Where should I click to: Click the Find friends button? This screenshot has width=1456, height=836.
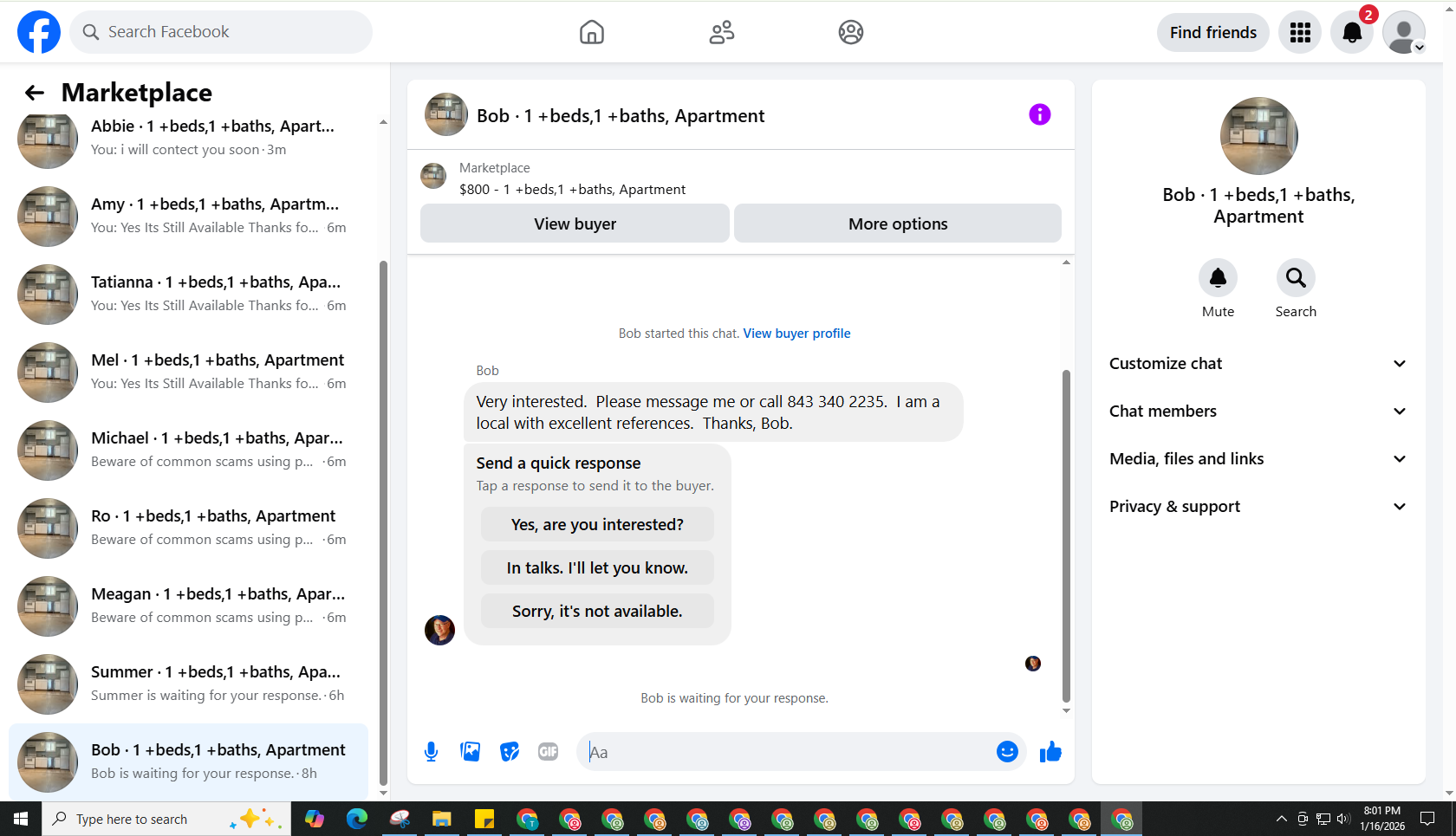point(1213,32)
